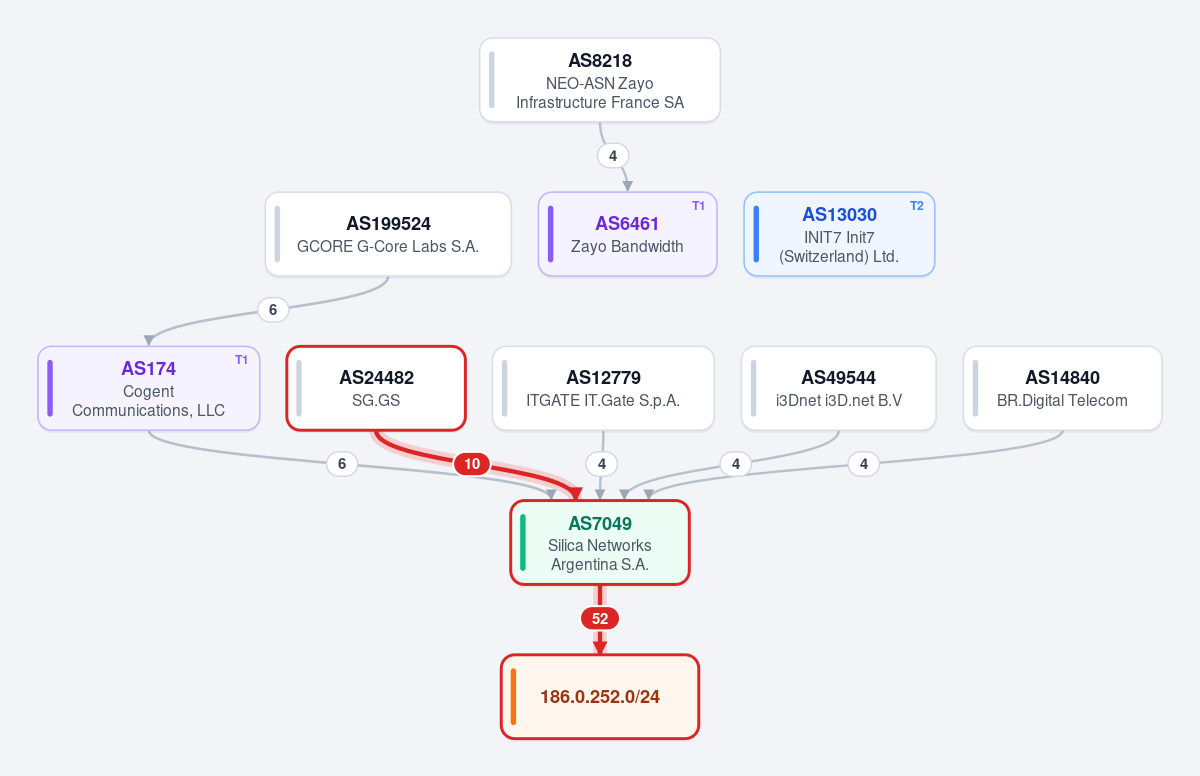
Task: Click the edge label 6 below AS174
Action: 342,464
